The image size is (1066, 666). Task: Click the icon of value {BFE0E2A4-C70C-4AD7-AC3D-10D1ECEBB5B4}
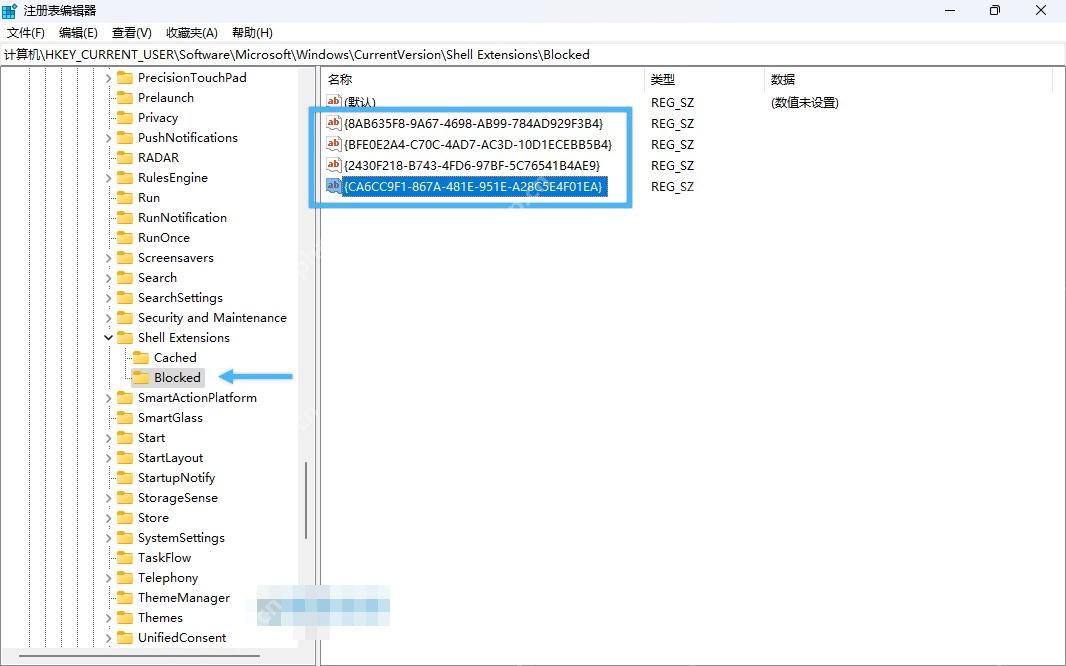[x=334, y=144]
